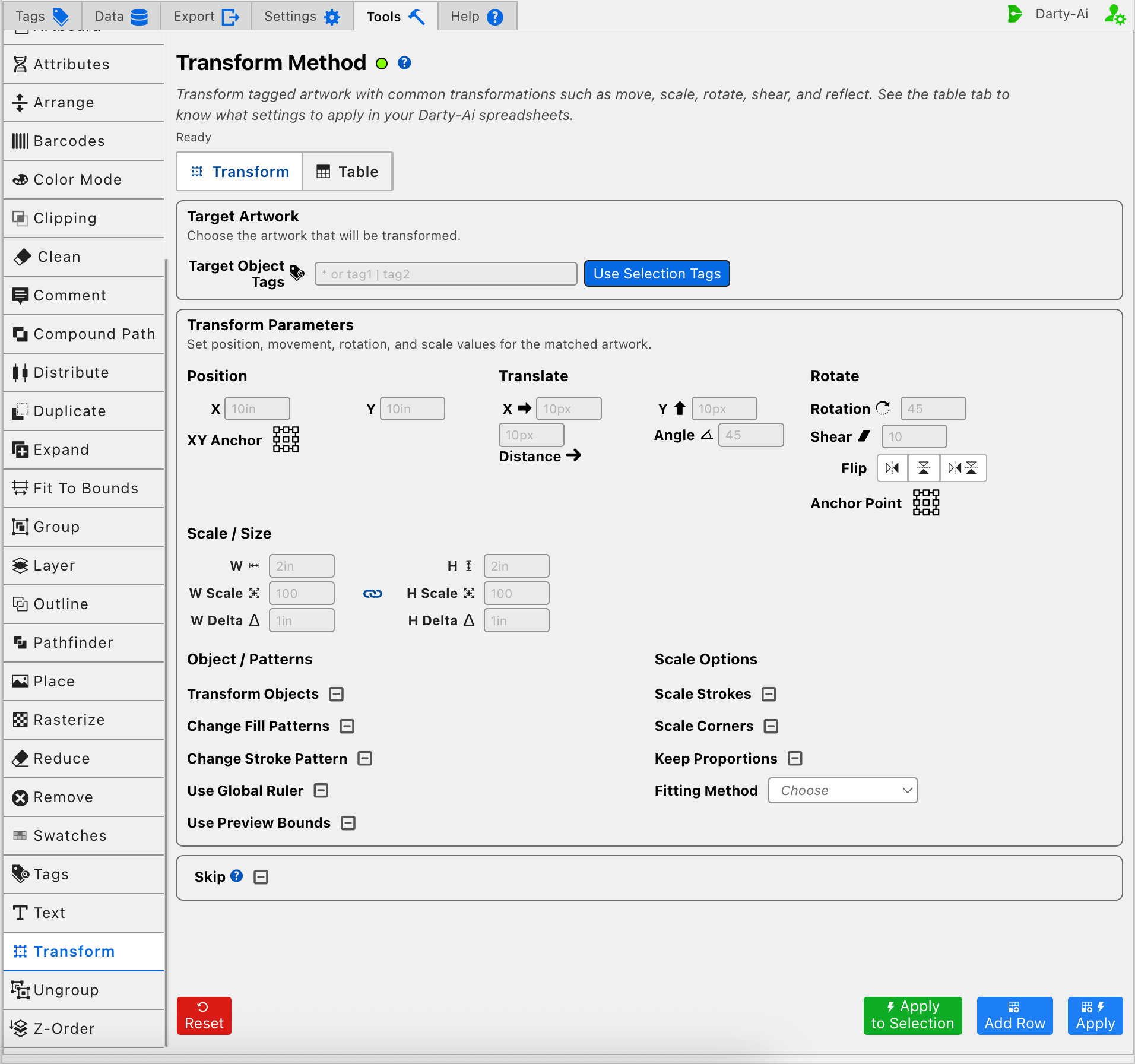Image resolution: width=1135 pixels, height=1064 pixels.
Task: Open the Clean tool
Action: point(84,257)
